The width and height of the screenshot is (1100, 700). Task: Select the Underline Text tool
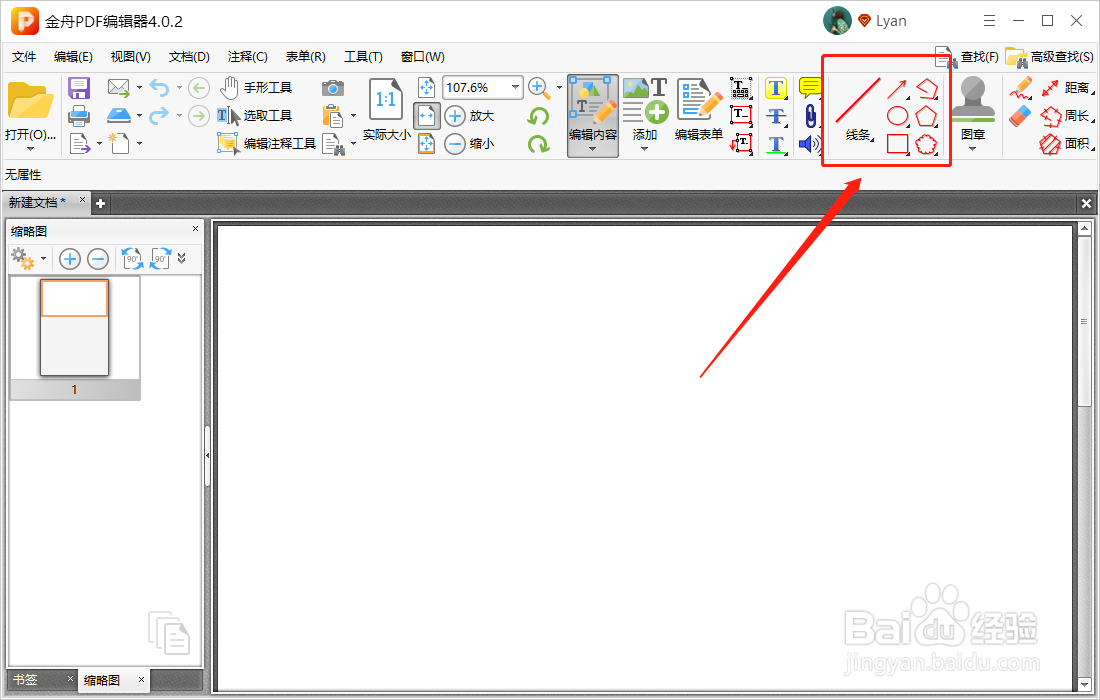coord(776,144)
